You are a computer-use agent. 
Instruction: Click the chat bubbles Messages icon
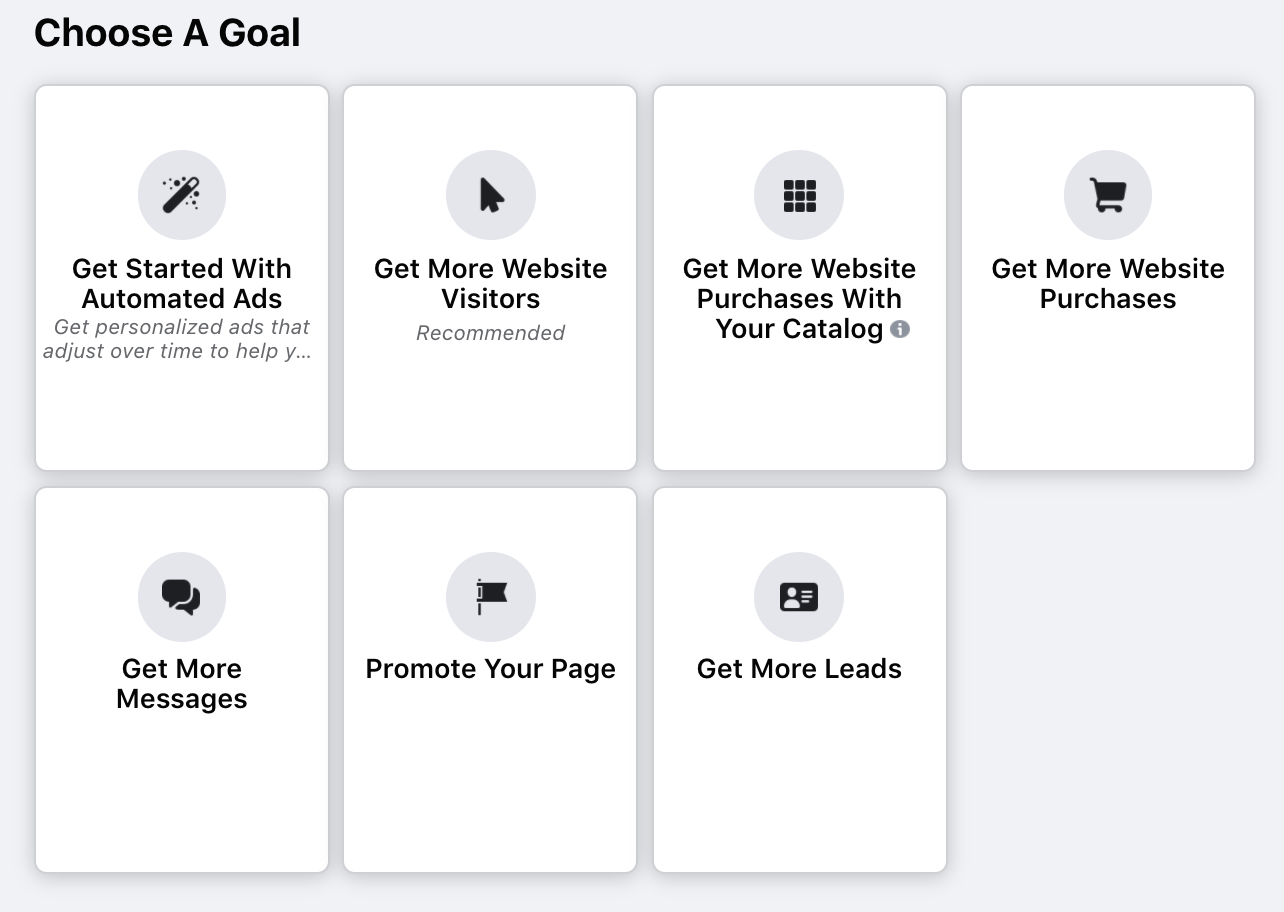coord(182,597)
